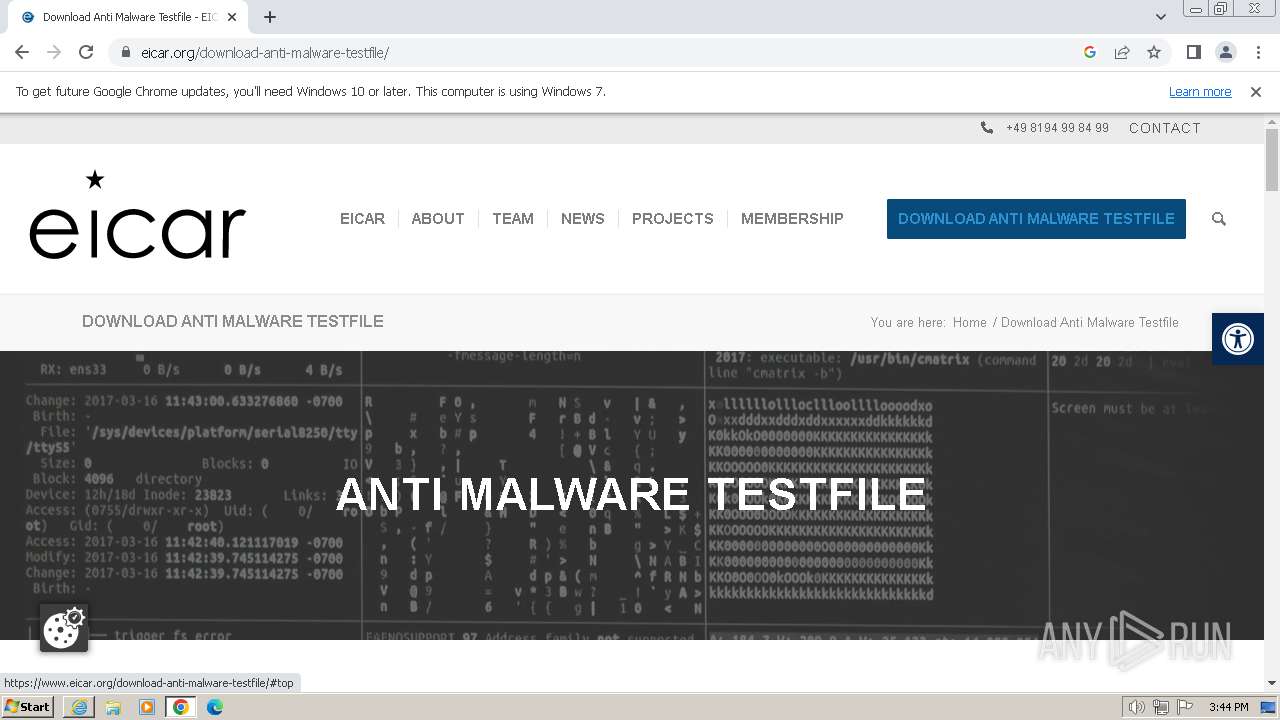Open the Chrome profile avatar
Image resolution: width=1280 pixels, height=720 pixels.
pyautogui.click(x=1225, y=52)
